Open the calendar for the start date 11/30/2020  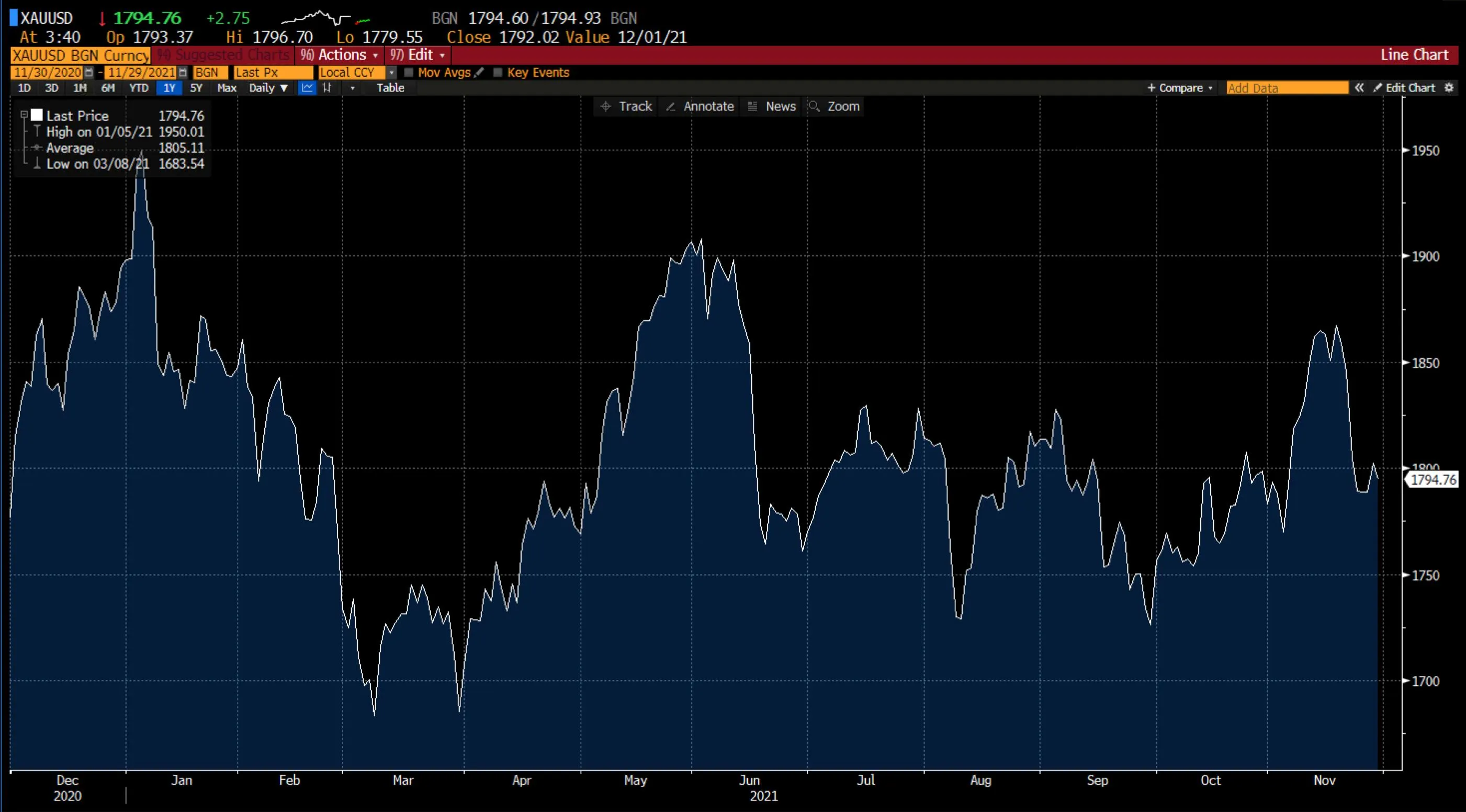[x=89, y=73]
